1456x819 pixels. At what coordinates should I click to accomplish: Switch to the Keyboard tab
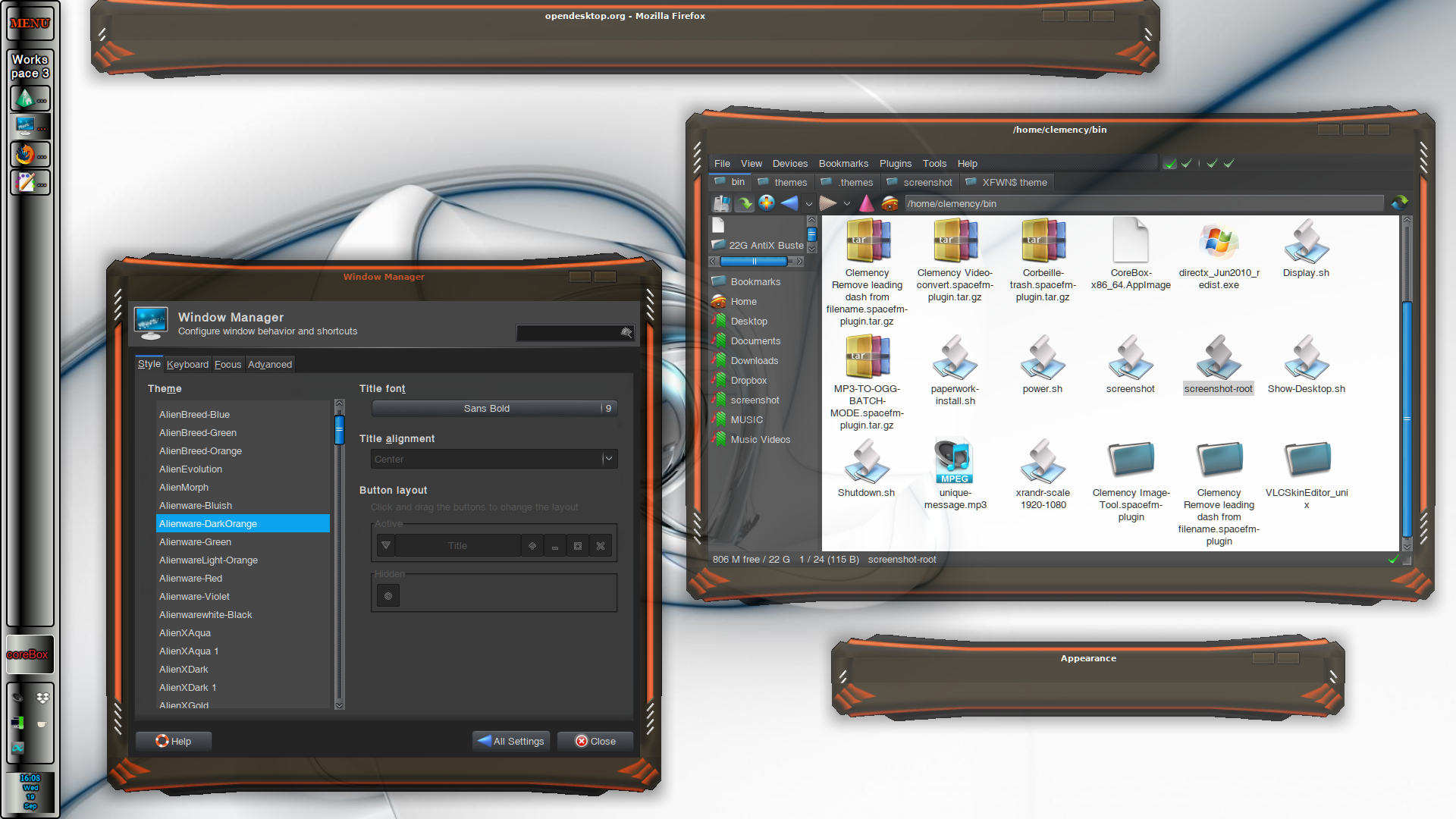pyautogui.click(x=187, y=364)
